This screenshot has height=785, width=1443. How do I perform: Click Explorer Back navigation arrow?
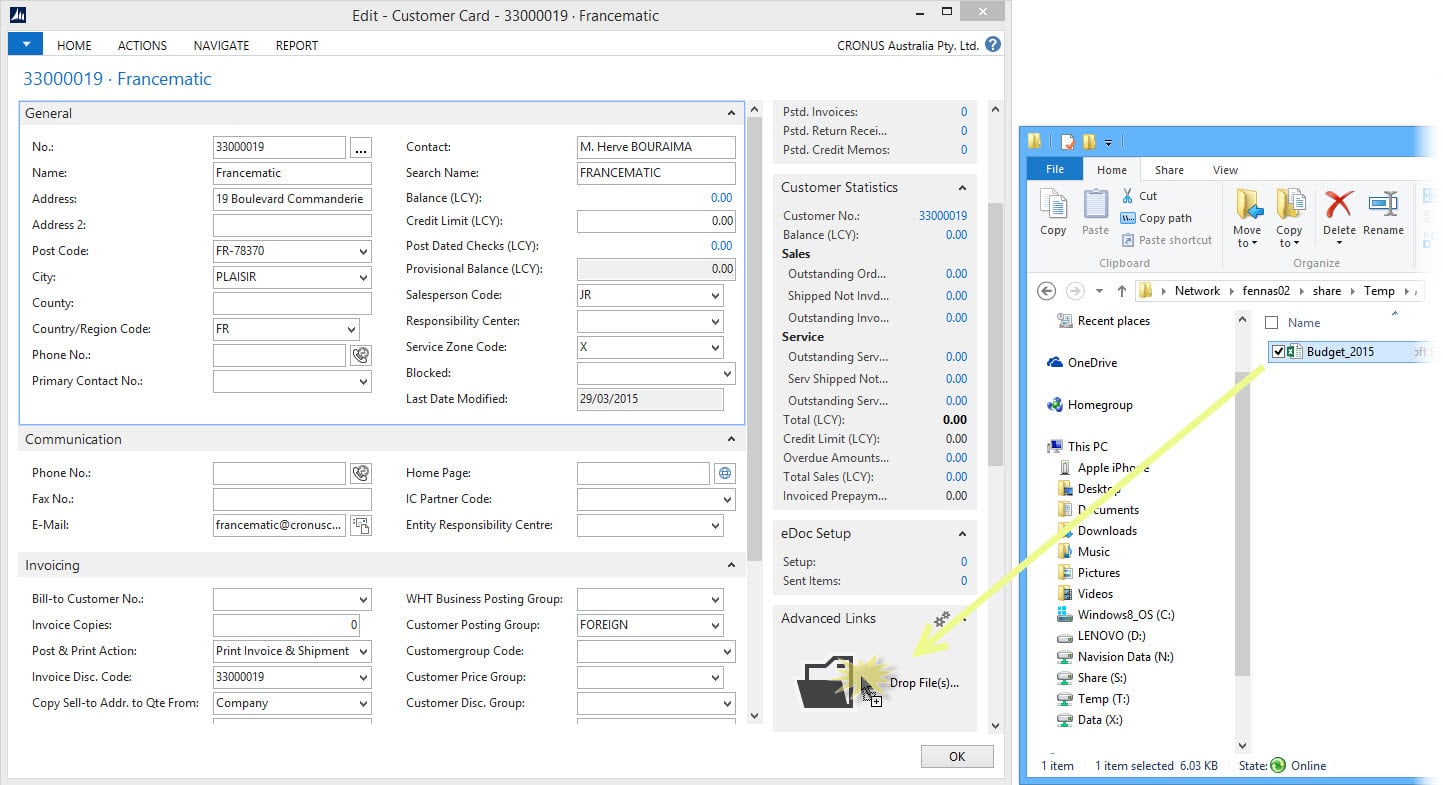pyautogui.click(x=1046, y=291)
